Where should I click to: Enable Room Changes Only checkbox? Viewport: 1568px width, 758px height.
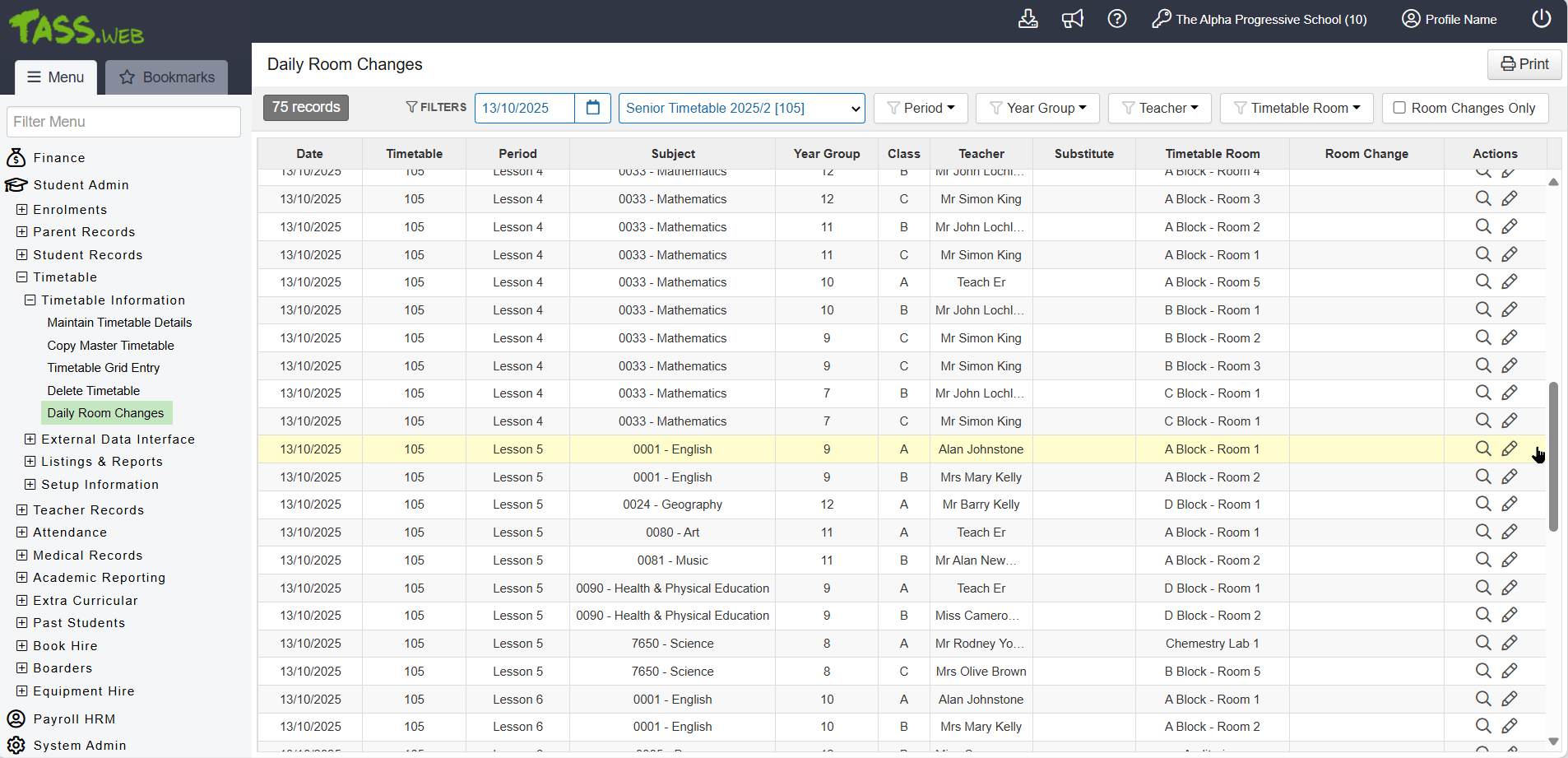click(1399, 108)
